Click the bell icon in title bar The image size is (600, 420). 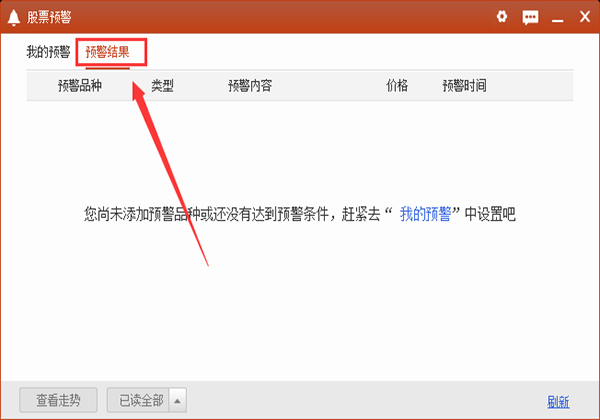[14, 18]
